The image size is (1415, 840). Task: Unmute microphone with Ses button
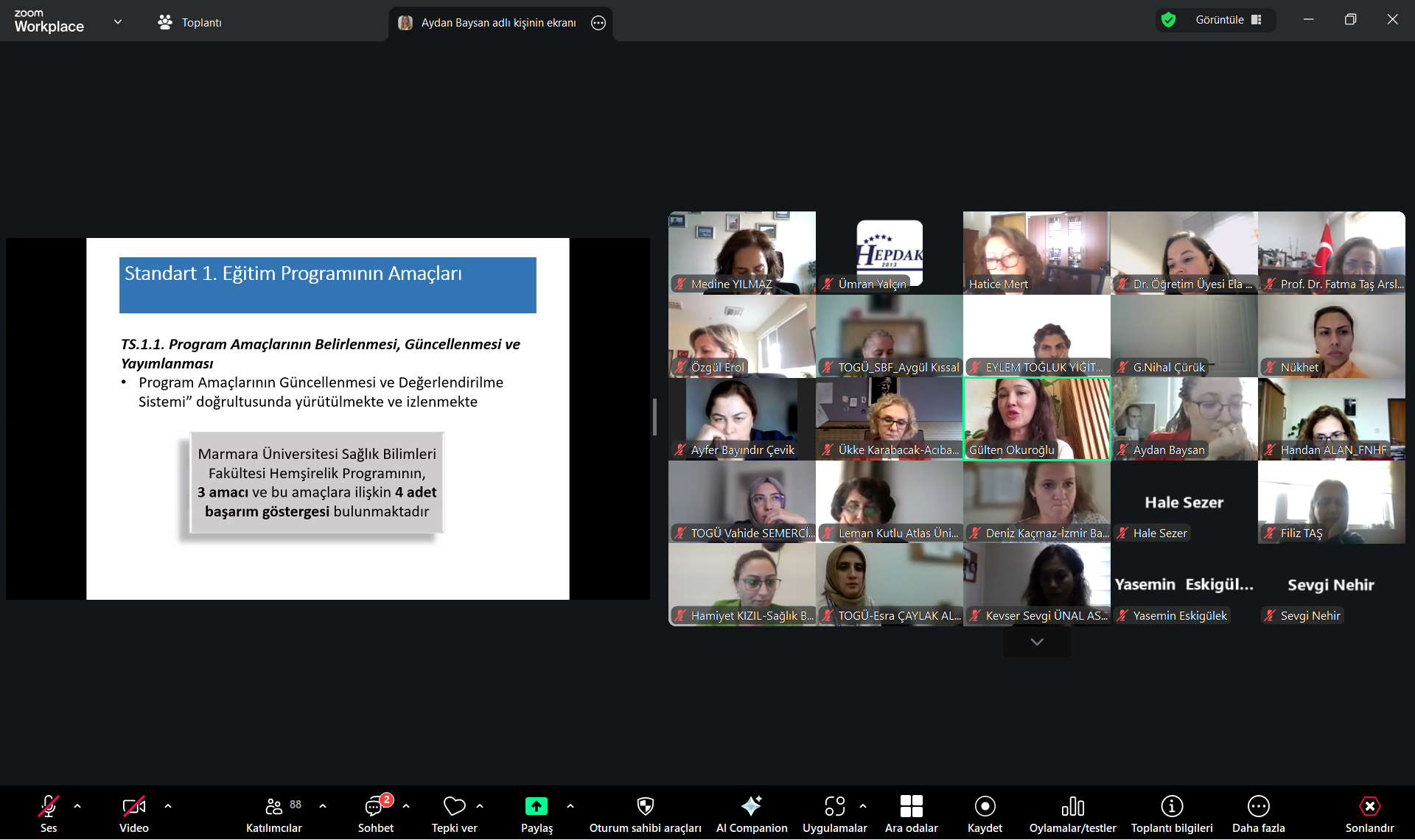(49, 806)
